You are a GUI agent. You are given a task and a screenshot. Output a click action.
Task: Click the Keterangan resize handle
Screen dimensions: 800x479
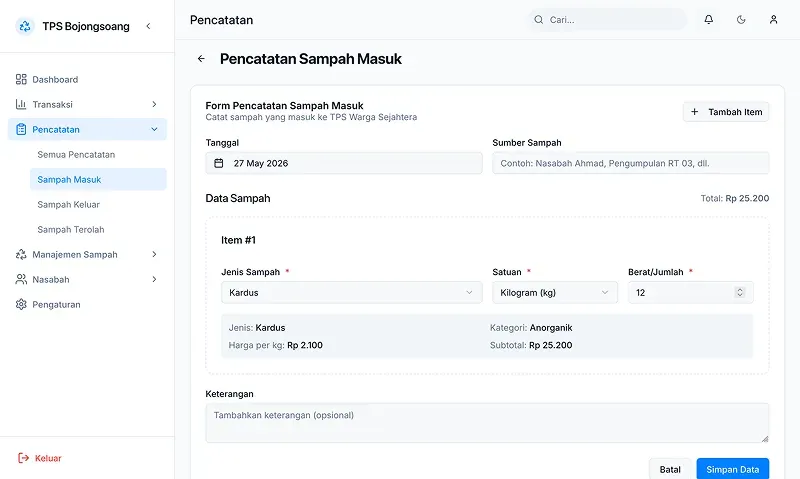point(765,438)
